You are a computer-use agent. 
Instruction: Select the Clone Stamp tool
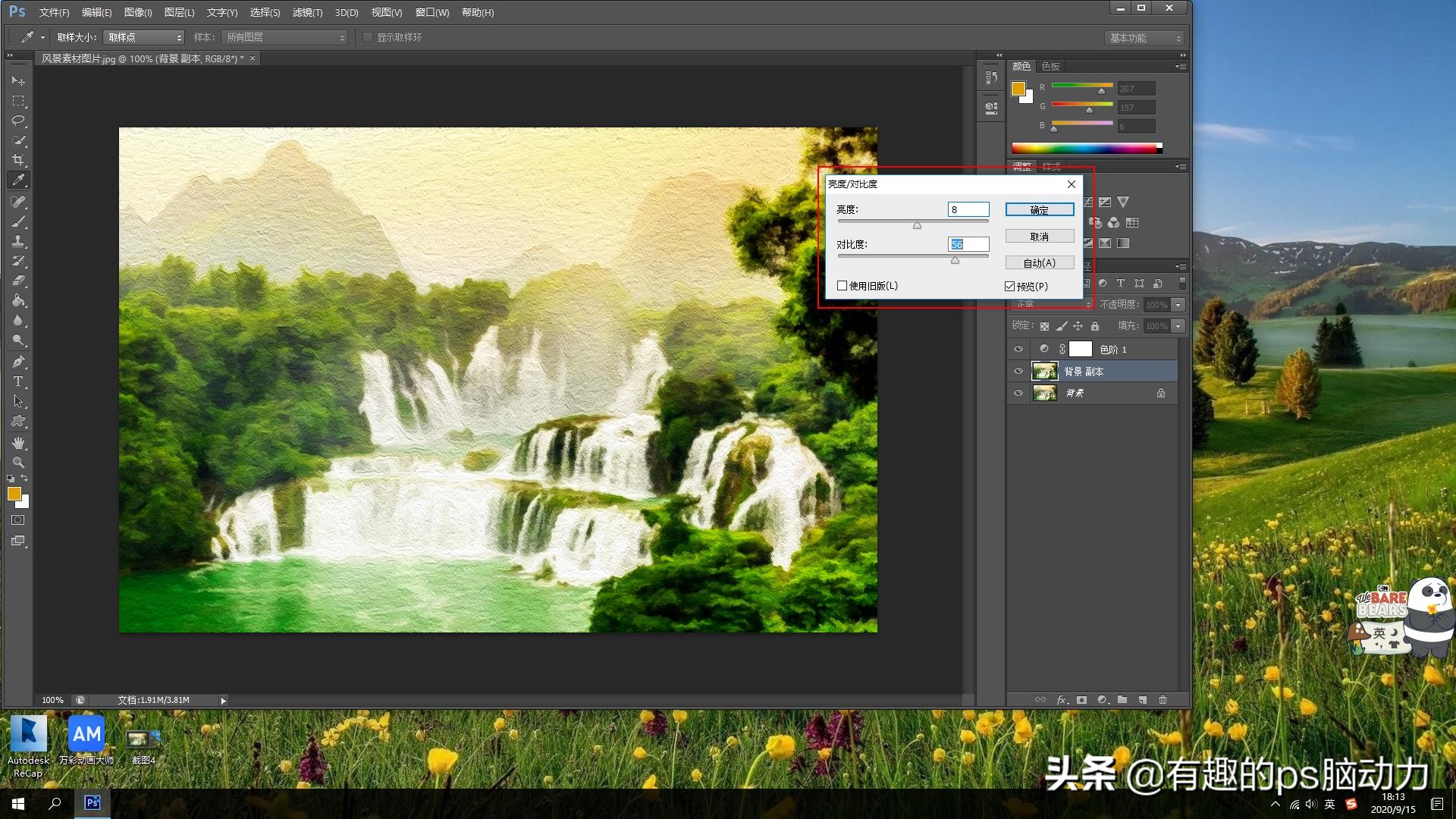(18, 241)
